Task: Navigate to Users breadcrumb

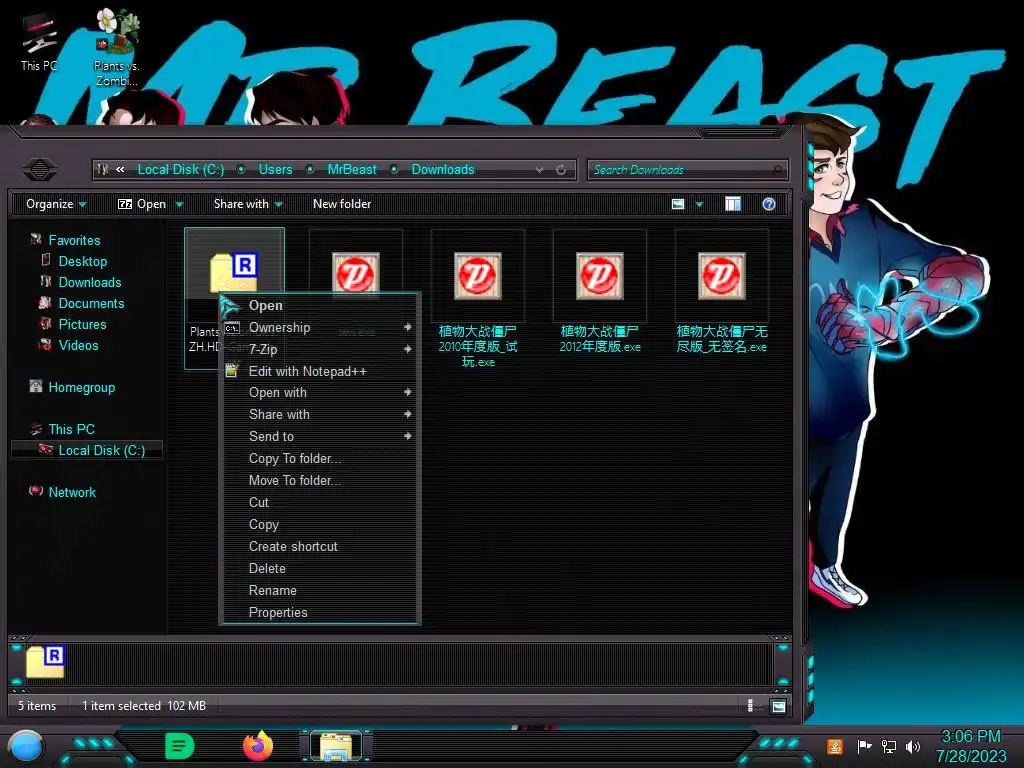Action: (276, 170)
